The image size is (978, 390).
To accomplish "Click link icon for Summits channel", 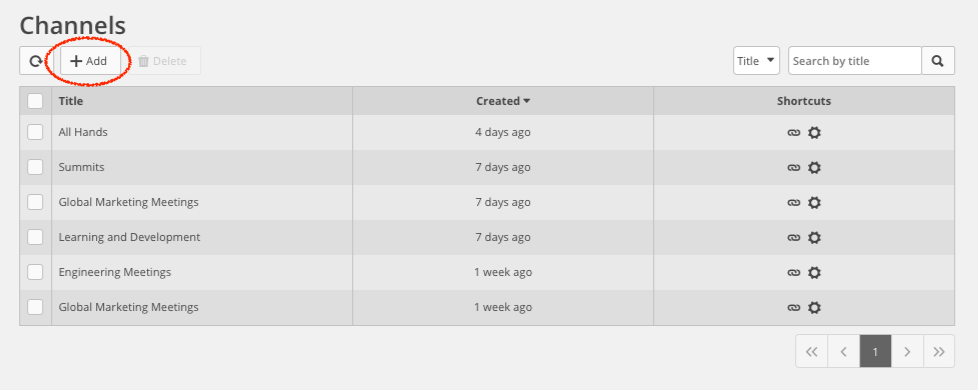I will click(793, 167).
